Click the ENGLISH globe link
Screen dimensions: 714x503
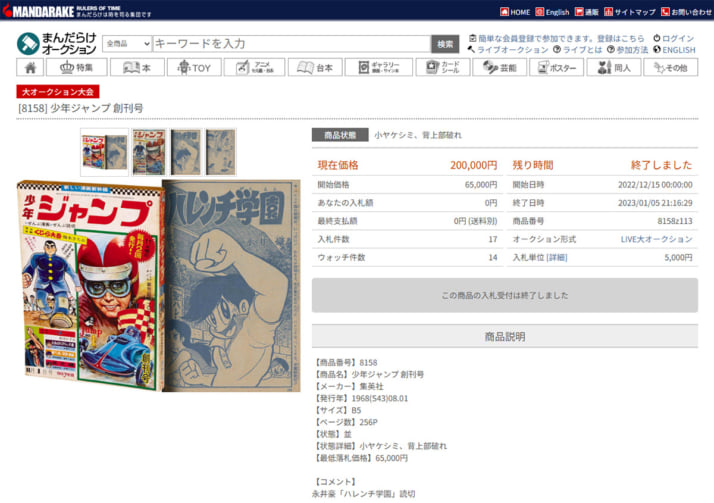tap(674, 50)
